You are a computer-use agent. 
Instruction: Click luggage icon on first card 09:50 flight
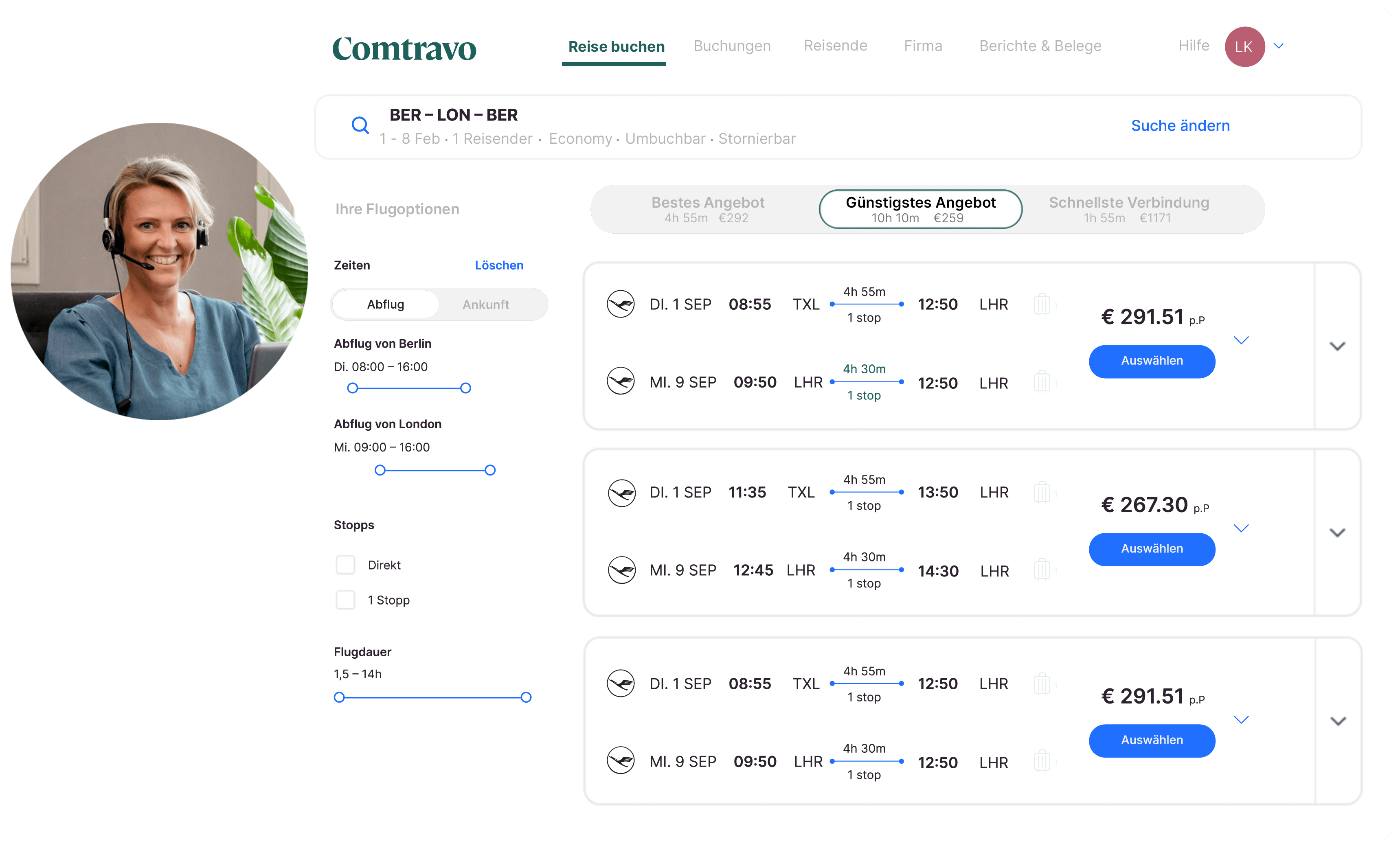click(1042, 382)
